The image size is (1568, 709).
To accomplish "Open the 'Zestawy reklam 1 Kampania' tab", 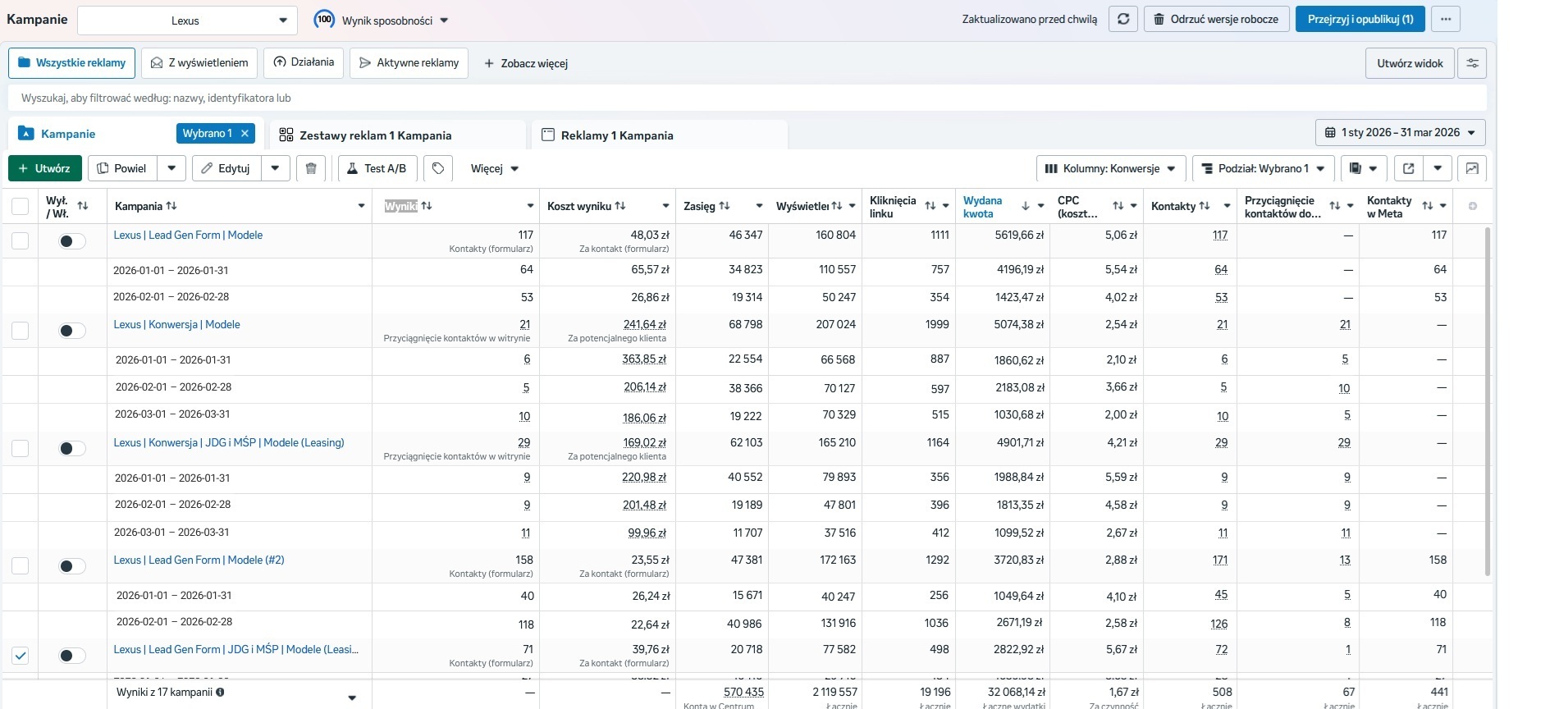I will pos(398,135).
